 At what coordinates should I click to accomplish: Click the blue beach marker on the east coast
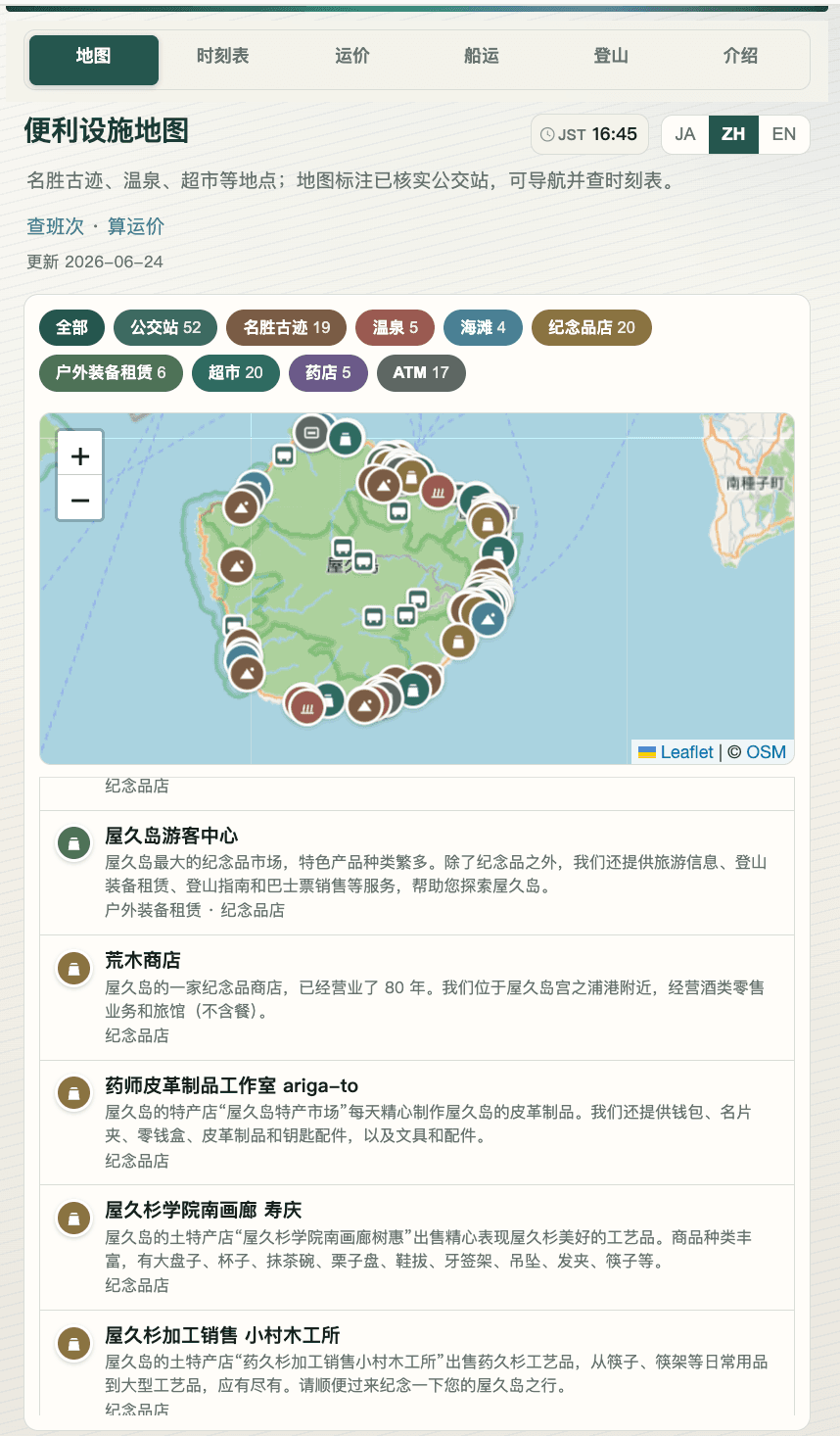pyautogui.click(x=487, y=618)
